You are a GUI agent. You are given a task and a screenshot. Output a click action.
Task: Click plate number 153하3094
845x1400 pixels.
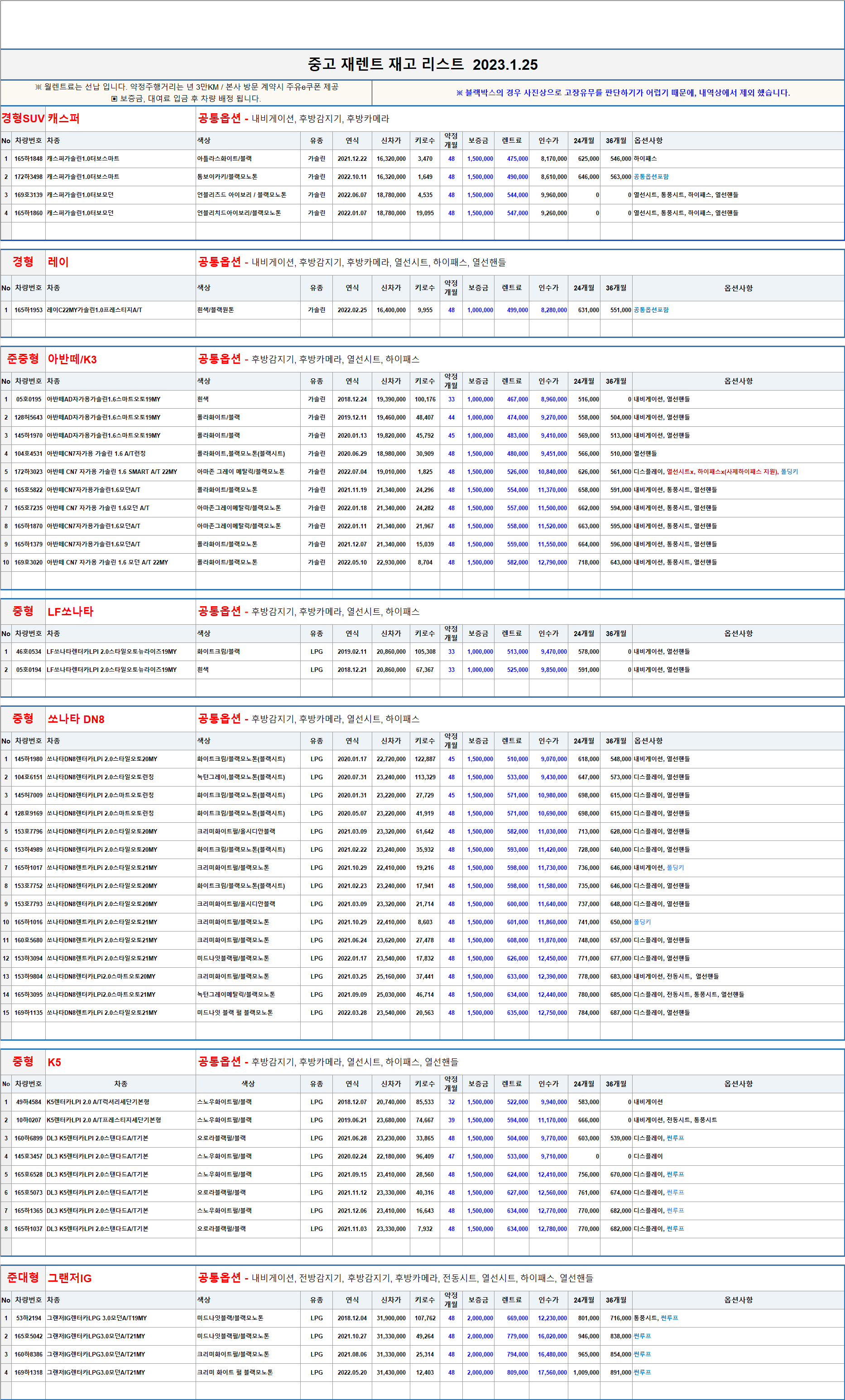[x=29, y=959]
